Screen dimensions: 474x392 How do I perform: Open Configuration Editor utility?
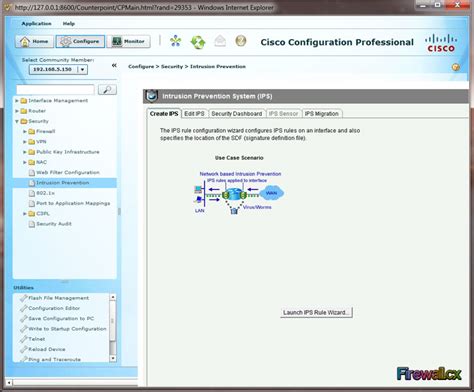point(54,308)
